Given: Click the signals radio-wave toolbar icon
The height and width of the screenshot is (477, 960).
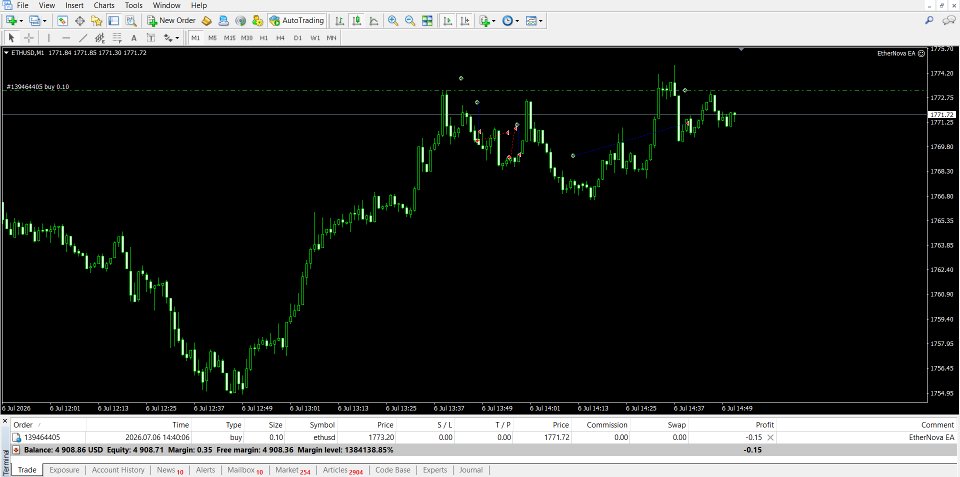Looking at the screenshot, I should point(241,20).
